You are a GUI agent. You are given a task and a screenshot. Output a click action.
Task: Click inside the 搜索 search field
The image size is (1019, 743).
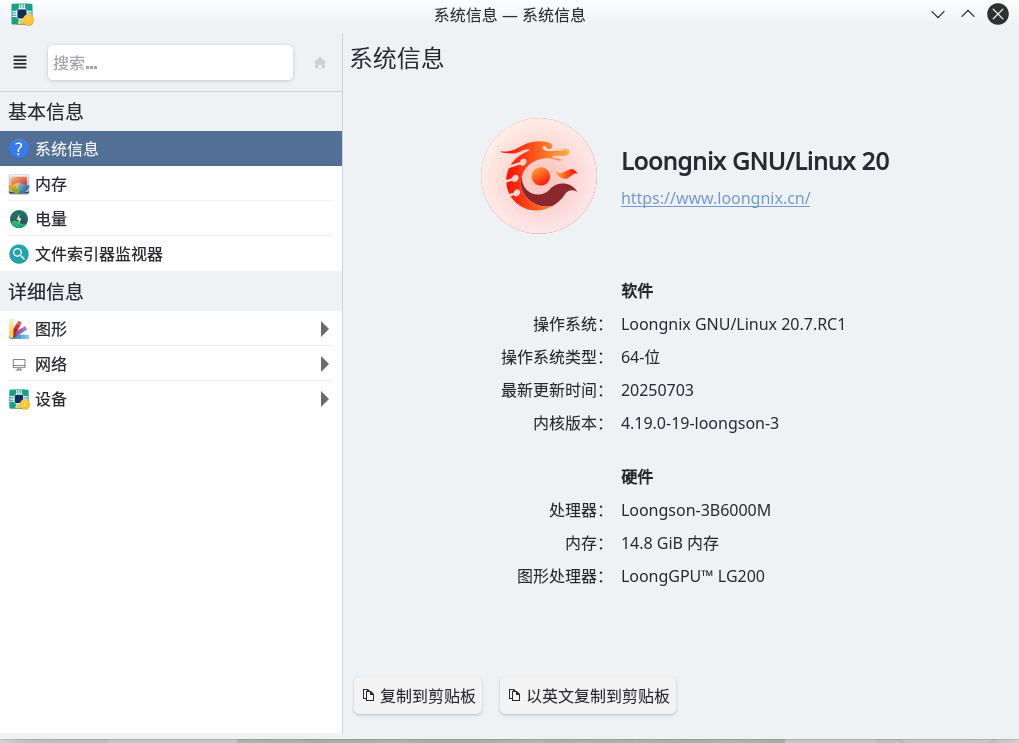(170, 61)
